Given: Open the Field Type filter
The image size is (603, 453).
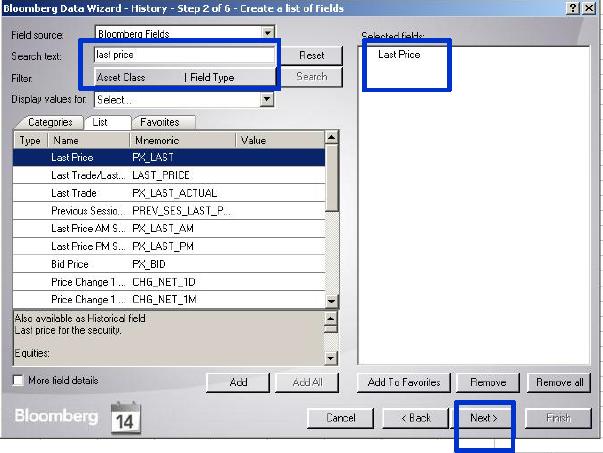Looking at the screenshot, I should pos(212,77).
